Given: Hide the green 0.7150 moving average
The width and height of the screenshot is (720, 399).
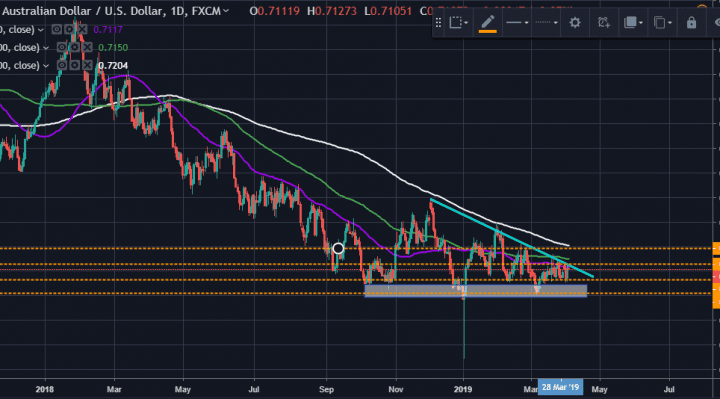Looking at the screenshot, I should tap(62, 47).
